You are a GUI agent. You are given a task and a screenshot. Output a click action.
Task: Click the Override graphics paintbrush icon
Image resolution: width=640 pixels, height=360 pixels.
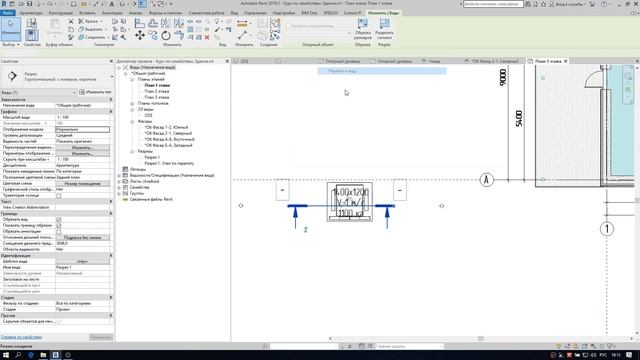coord(217,29)
